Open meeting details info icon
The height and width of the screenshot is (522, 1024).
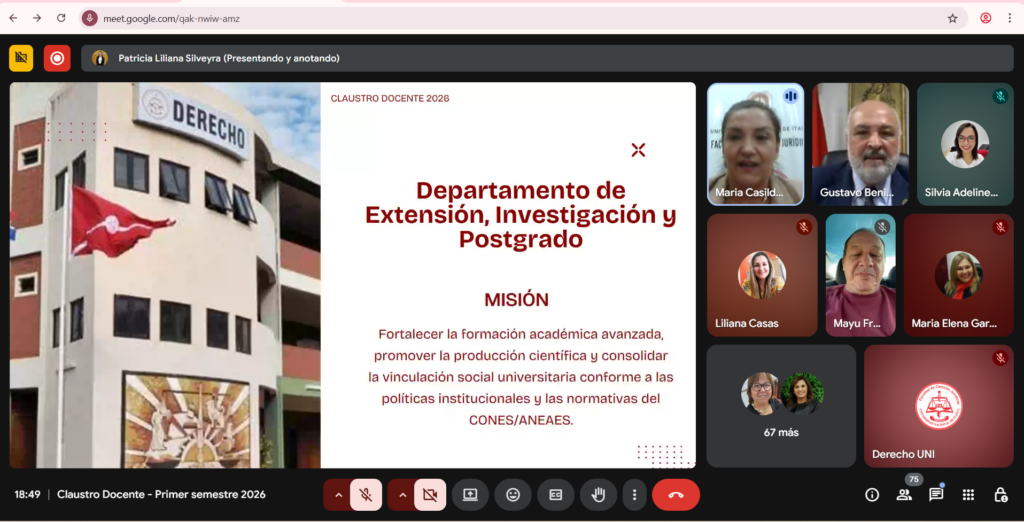[872, 495]
